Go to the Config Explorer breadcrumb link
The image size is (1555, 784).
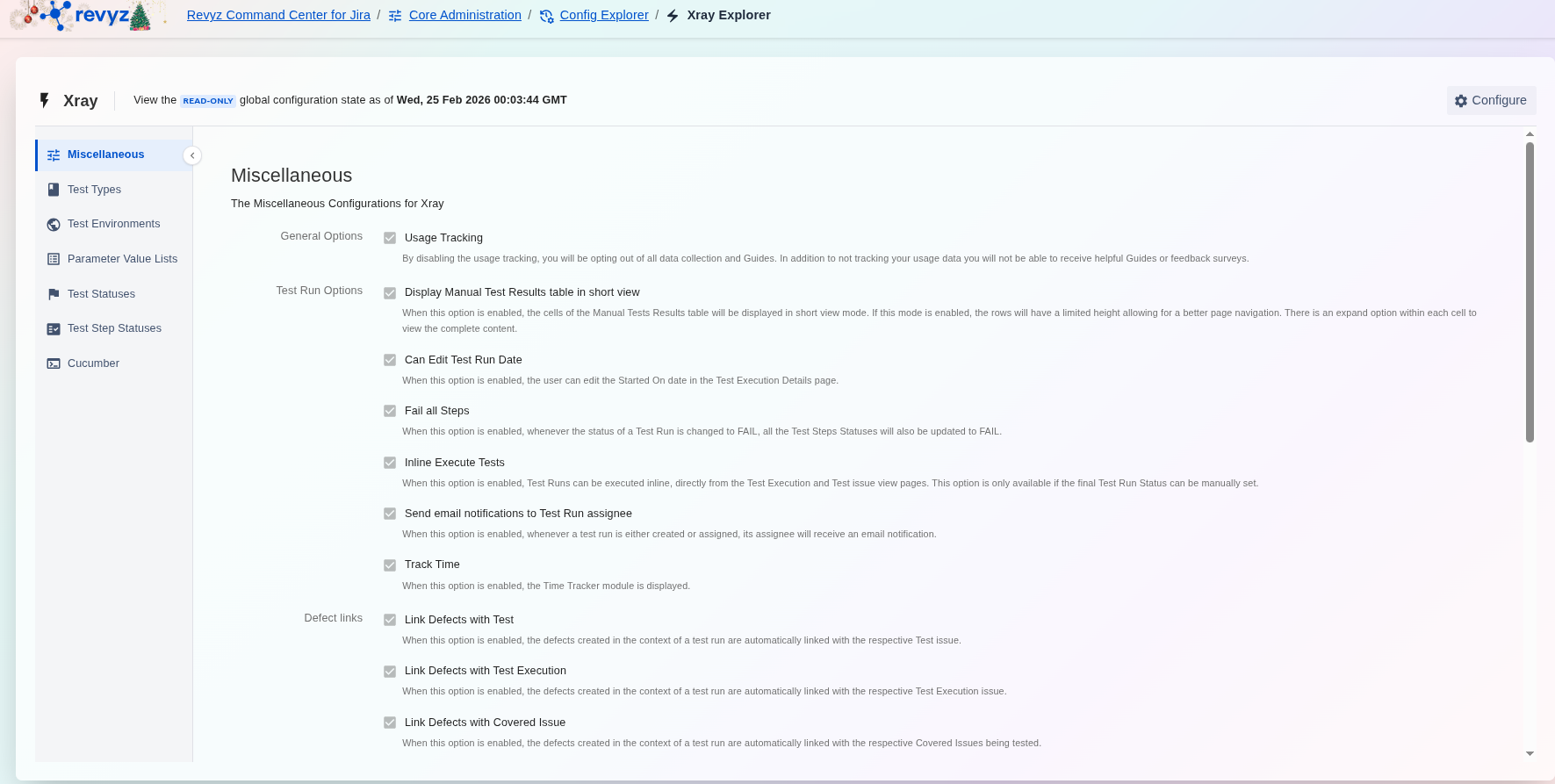[x=604, y=15]
